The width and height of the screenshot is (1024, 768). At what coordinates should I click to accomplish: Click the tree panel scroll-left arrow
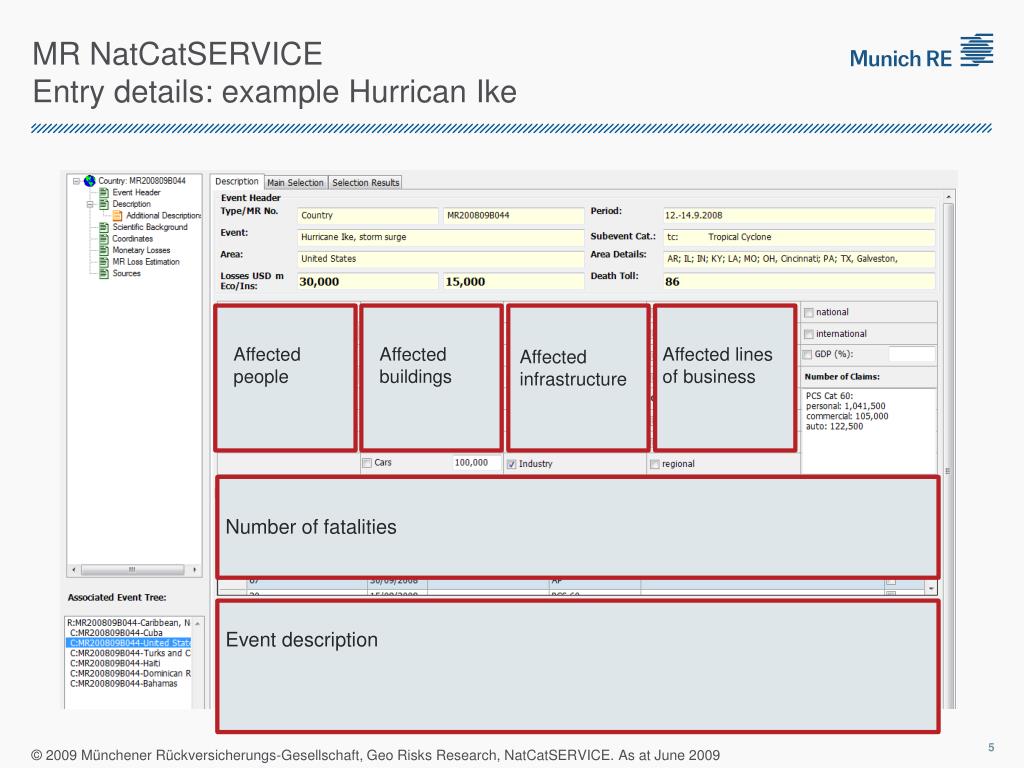point(74,569)
